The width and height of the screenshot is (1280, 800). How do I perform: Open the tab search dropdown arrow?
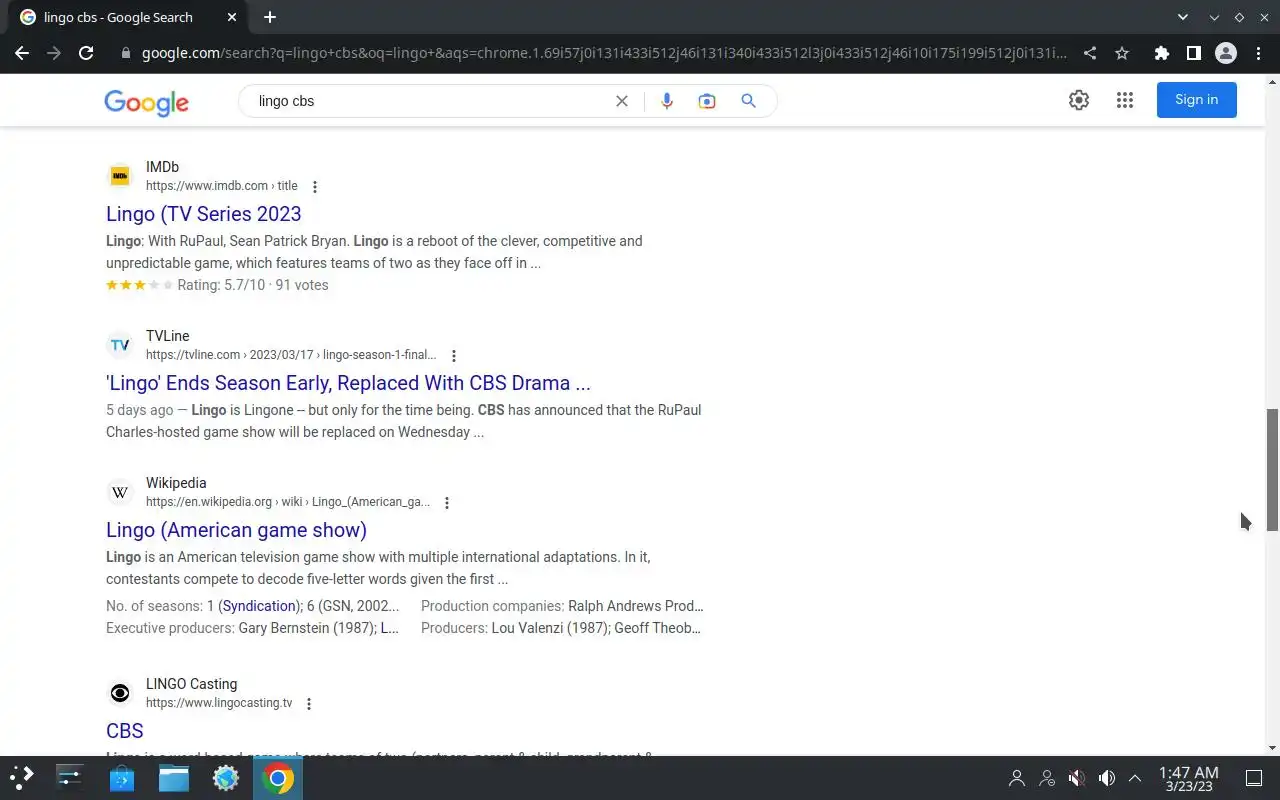click(1183, 17)
